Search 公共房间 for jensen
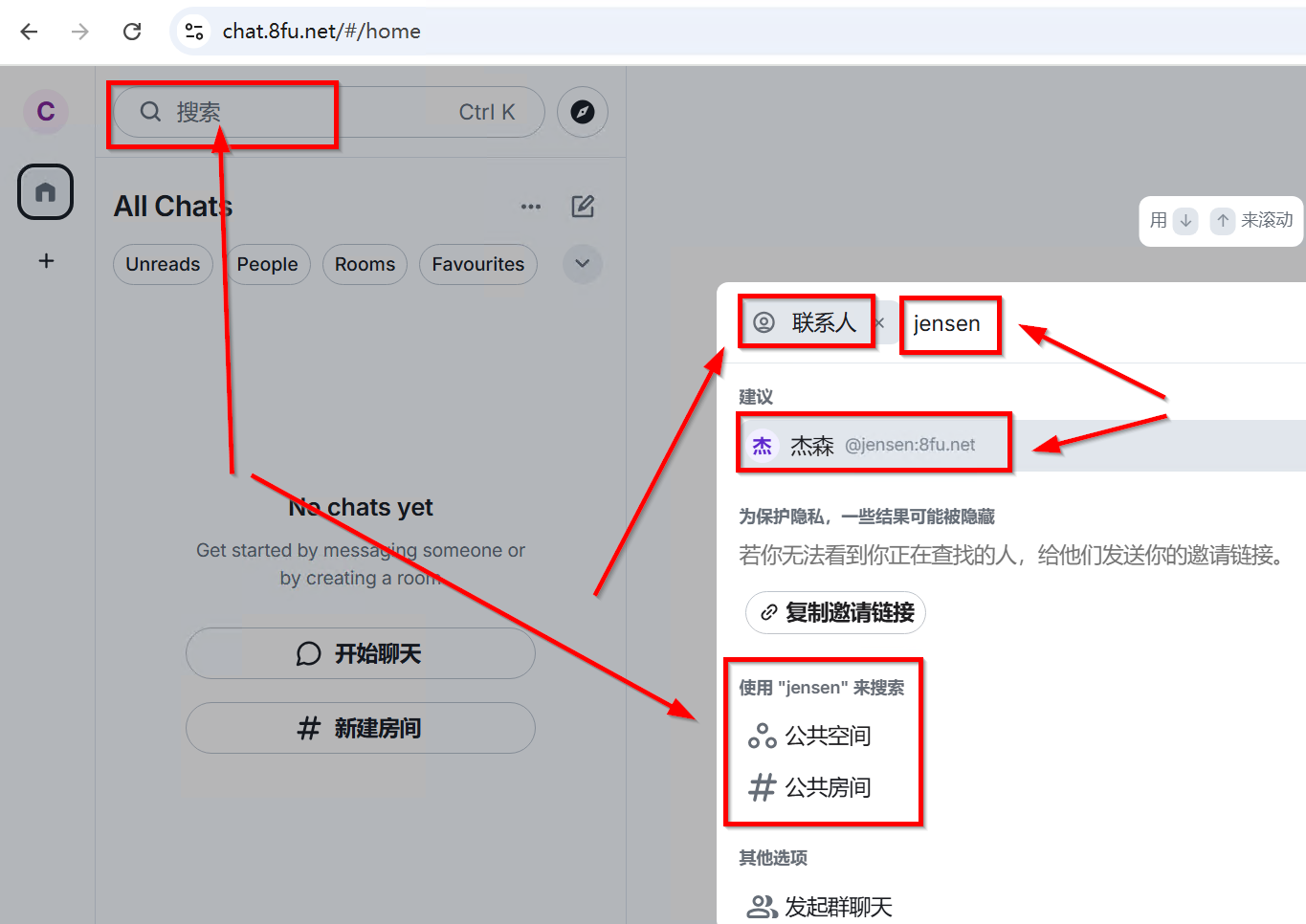This screenshot has height=924, width=1306. point(809,787)
